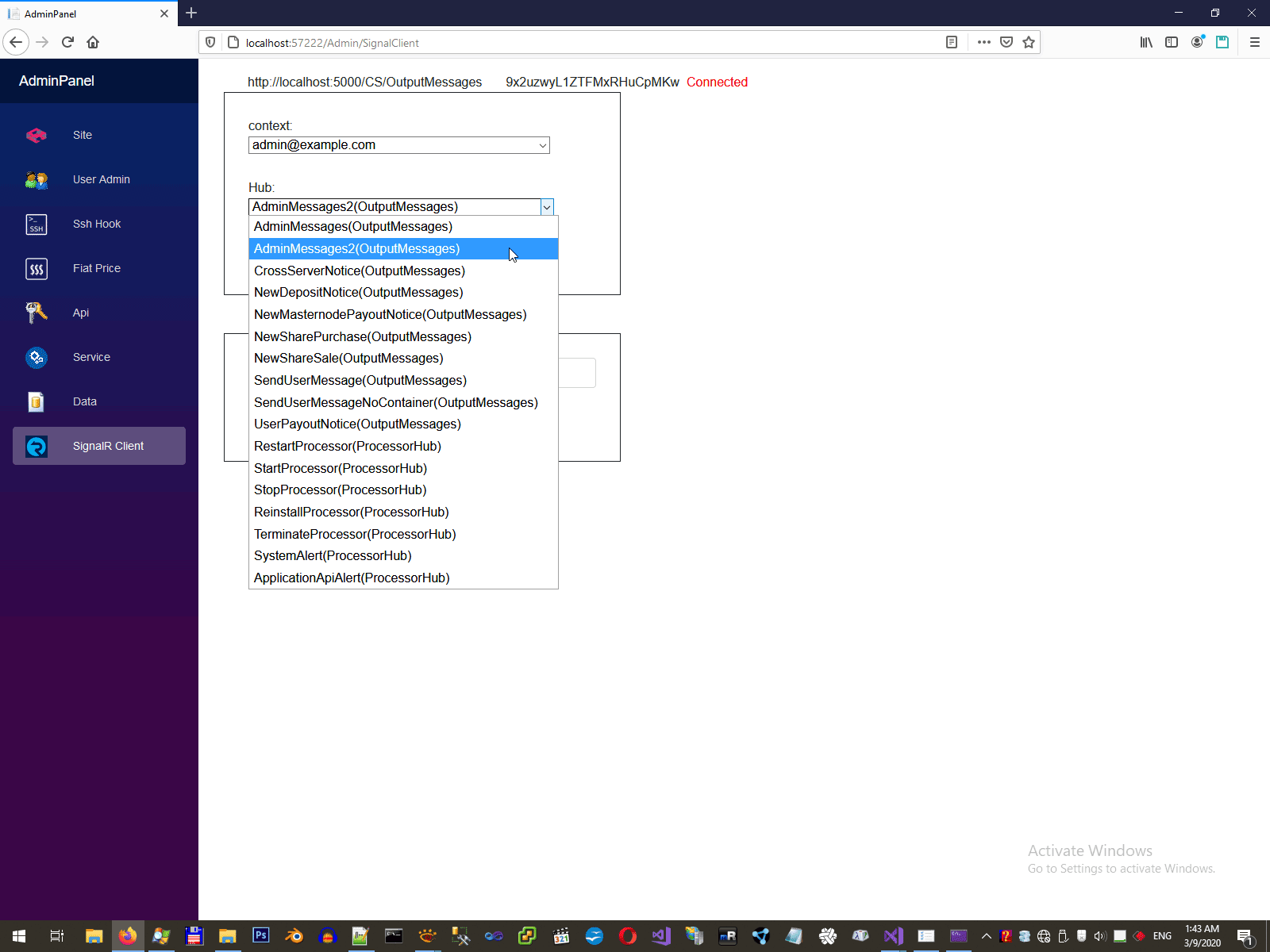Open the Data page link
The width and height of the screenshot is (1270, 952).
tap(85, 401)
